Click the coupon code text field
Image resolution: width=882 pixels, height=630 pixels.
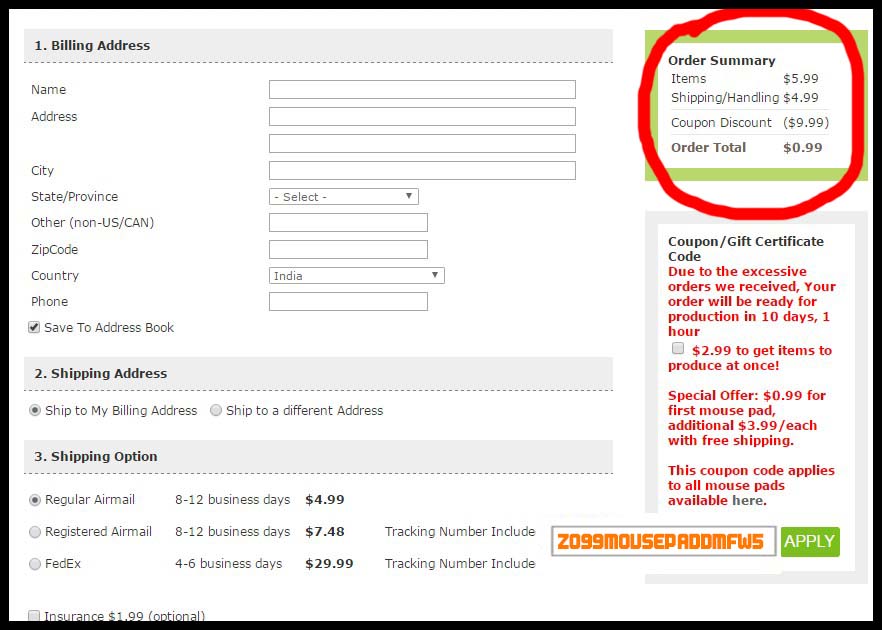(x=663, y=542)
